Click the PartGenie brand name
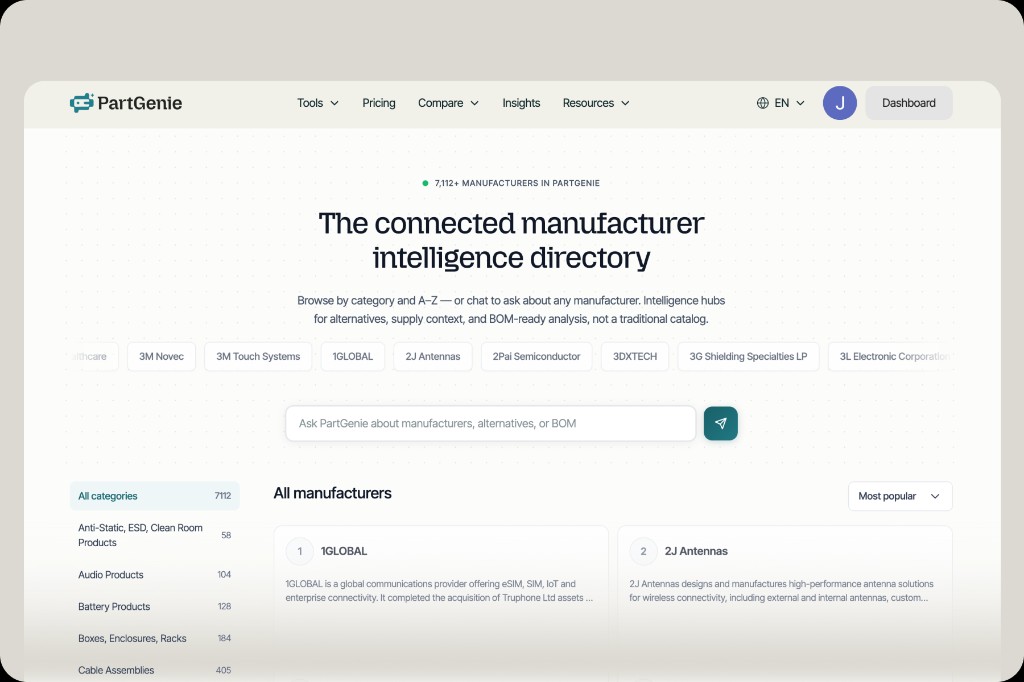Image resolution: width=1024 pixels, height=682 pixels. tap(140, 103)
